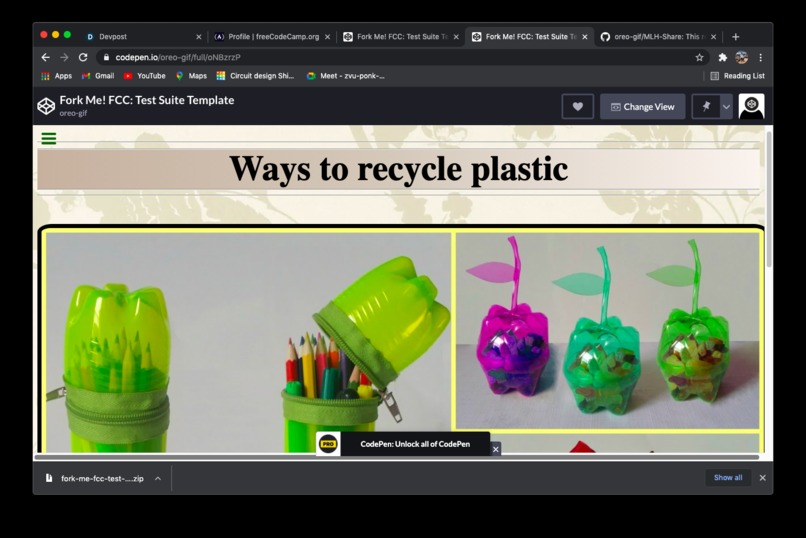Click the page vertical scrollbar
Screen dimensions: 806x538
click(x=769, y=200)
